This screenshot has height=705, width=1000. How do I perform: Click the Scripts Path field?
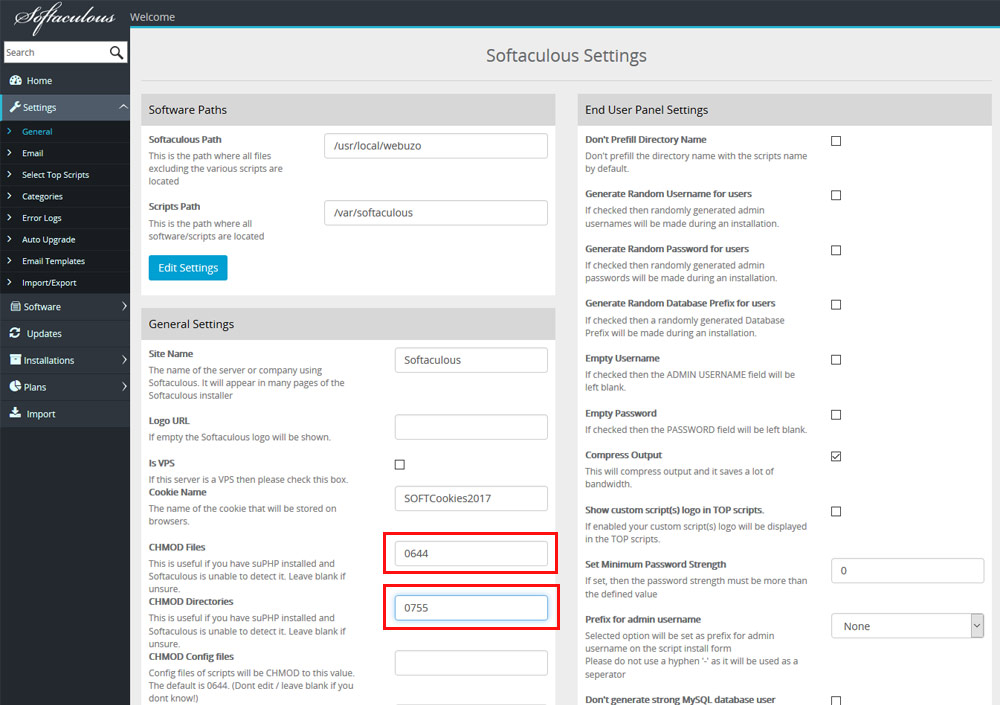coord(436,212)
